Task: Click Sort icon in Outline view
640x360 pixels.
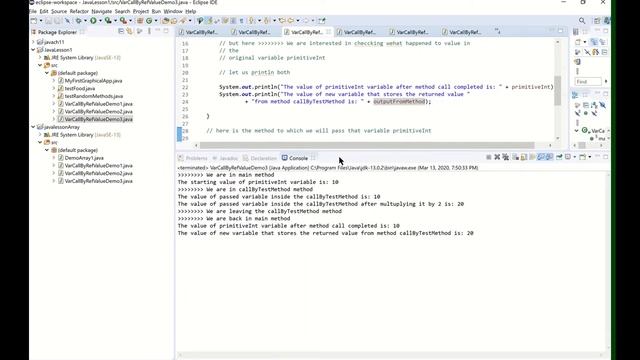Action: coord(594,105)
